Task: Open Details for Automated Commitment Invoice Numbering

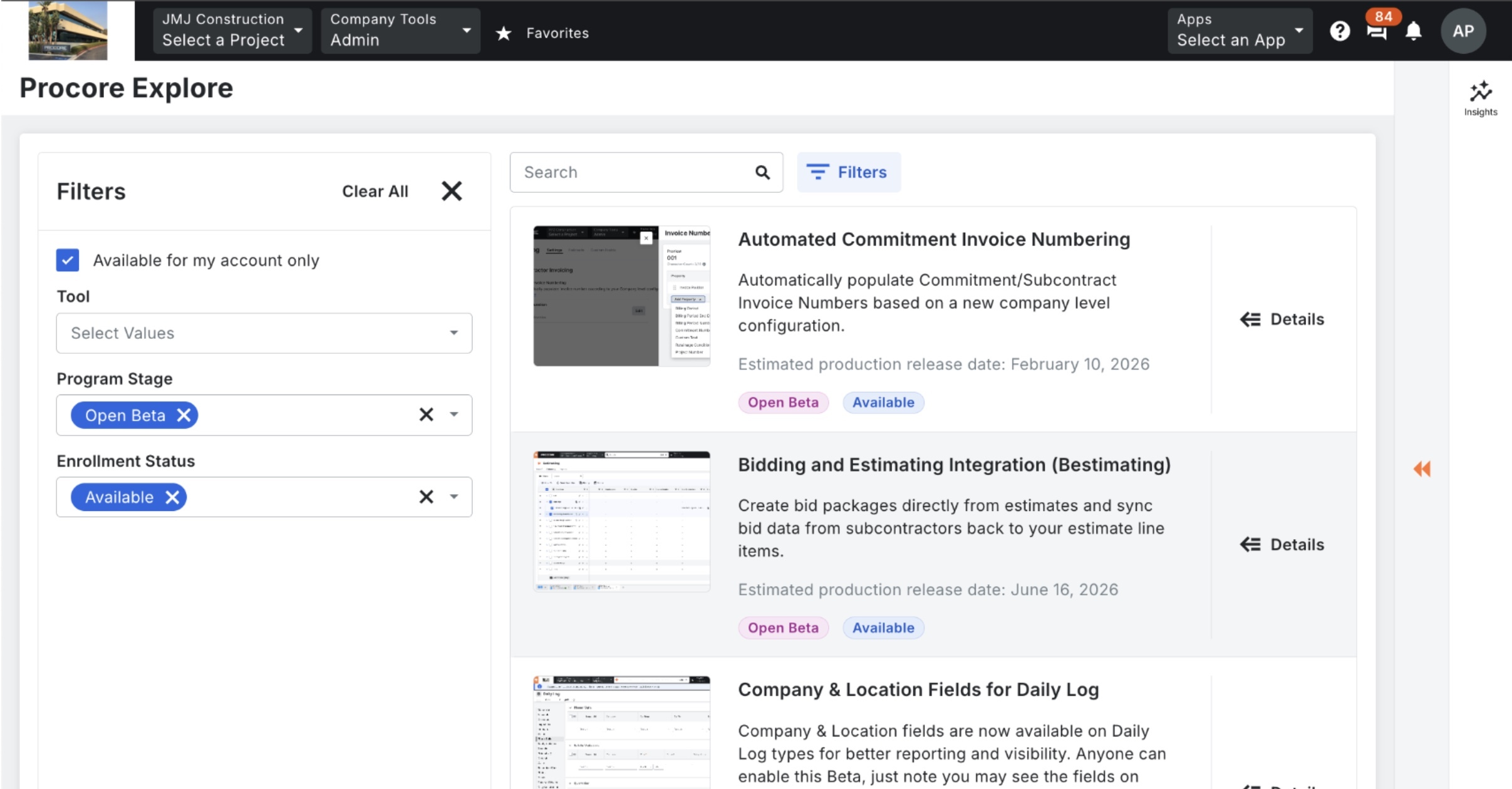Action: click(1282, 319)
